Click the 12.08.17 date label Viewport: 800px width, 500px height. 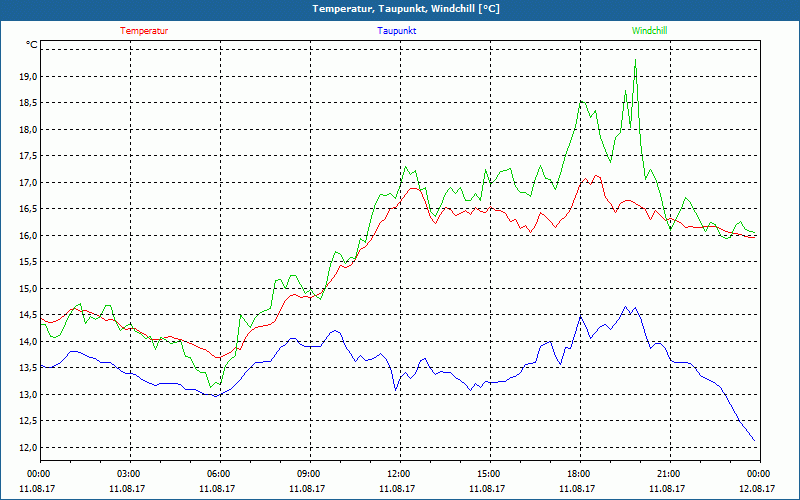pos(757,489)
